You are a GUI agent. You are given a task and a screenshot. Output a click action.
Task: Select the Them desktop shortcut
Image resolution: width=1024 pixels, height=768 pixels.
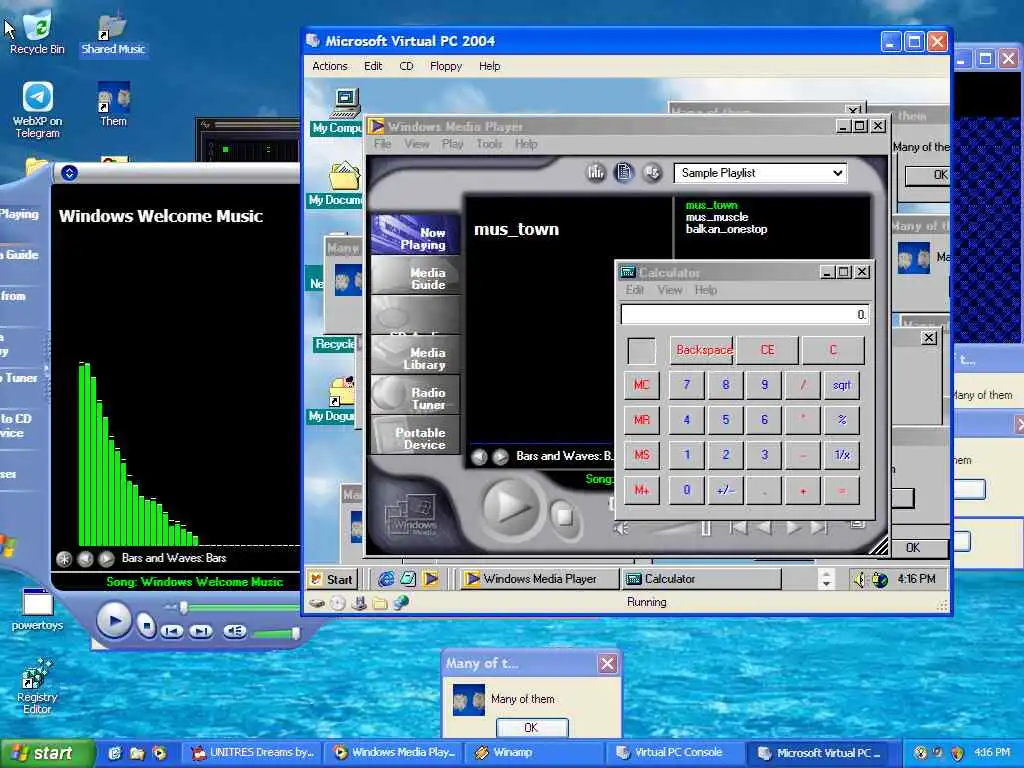coord(113,103)
